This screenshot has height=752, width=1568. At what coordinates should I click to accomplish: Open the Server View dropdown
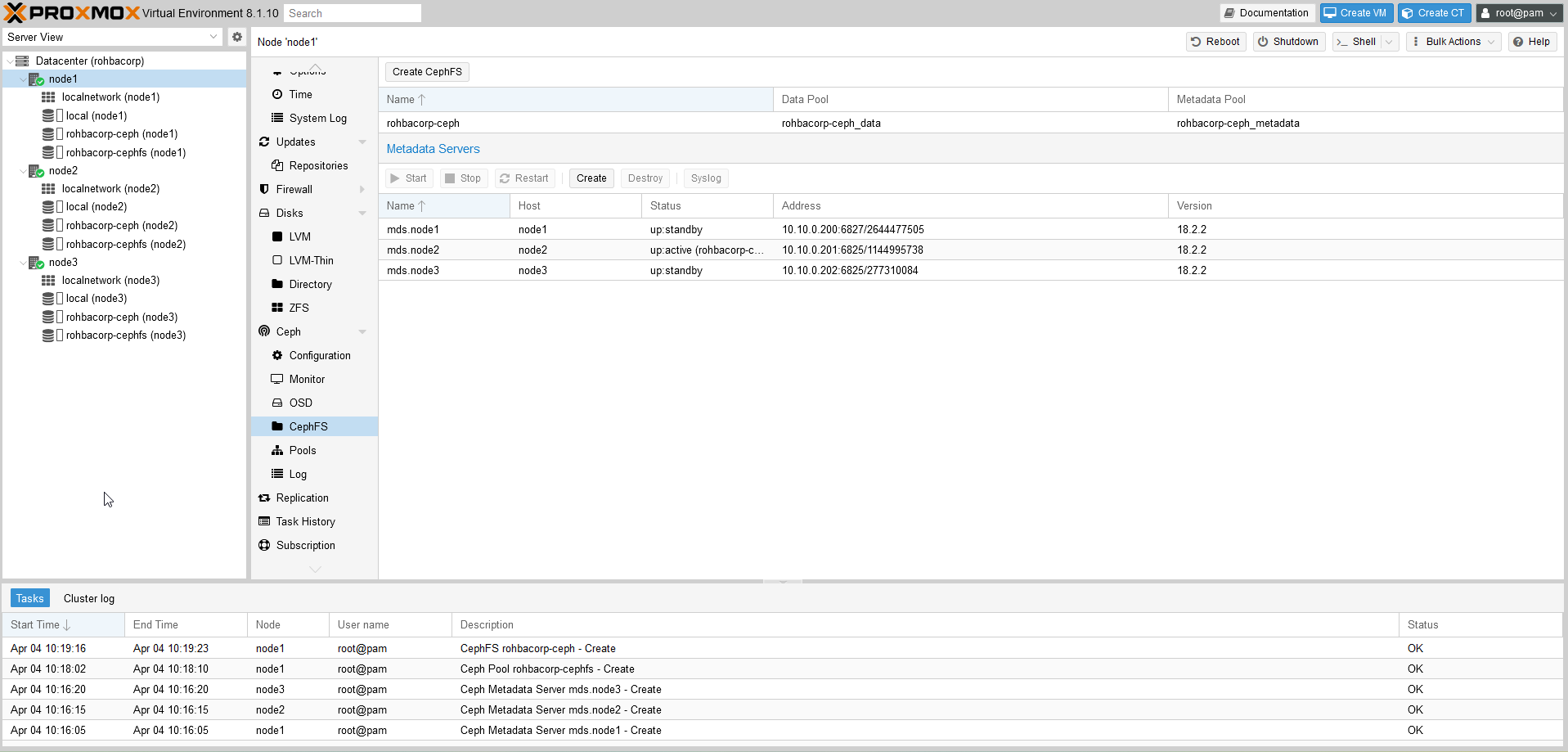tap(213, 37)
